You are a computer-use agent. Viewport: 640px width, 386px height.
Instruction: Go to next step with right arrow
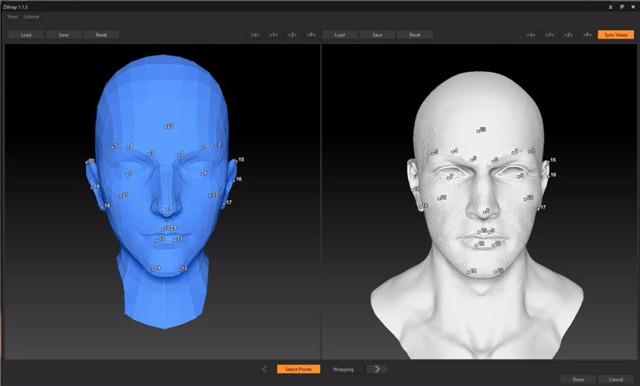pos(377,369)
